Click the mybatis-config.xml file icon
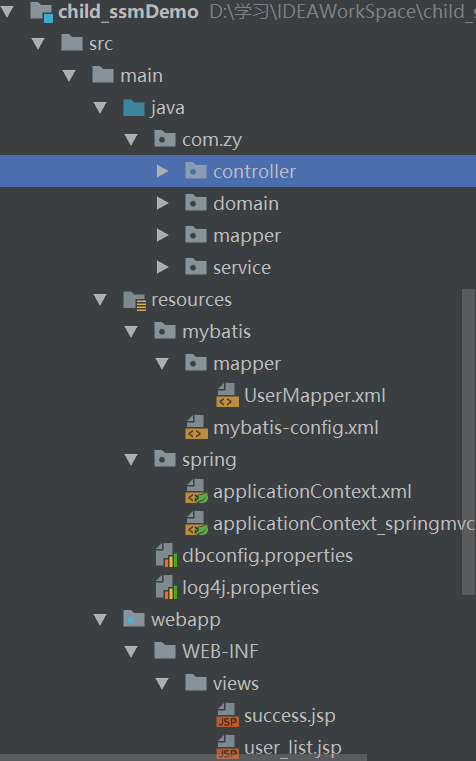Image resolution: width=476 pixels, height=761 pixels. click(x=197, y=428)
